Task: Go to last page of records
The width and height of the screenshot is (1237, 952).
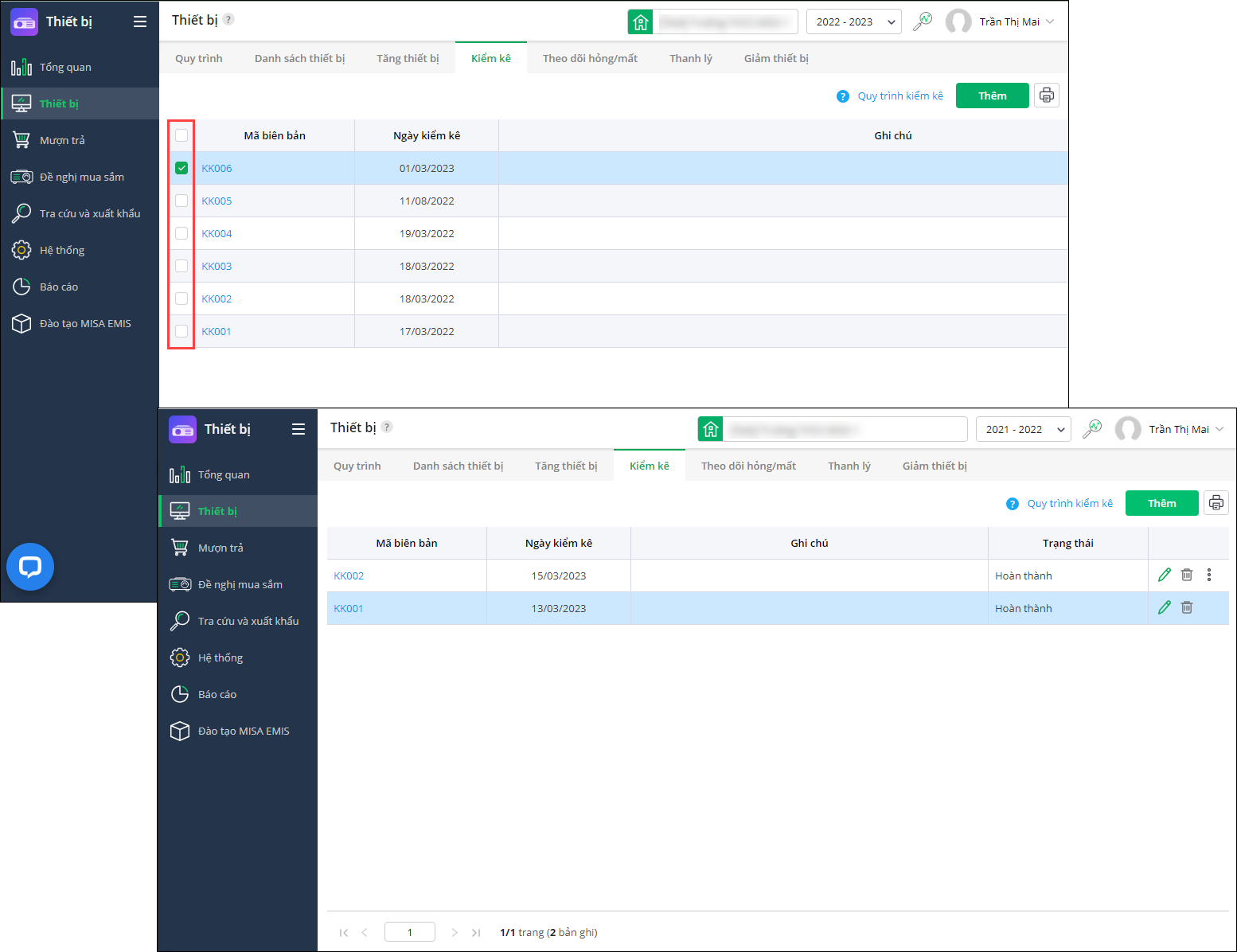Action: click(x=476, y=932)
